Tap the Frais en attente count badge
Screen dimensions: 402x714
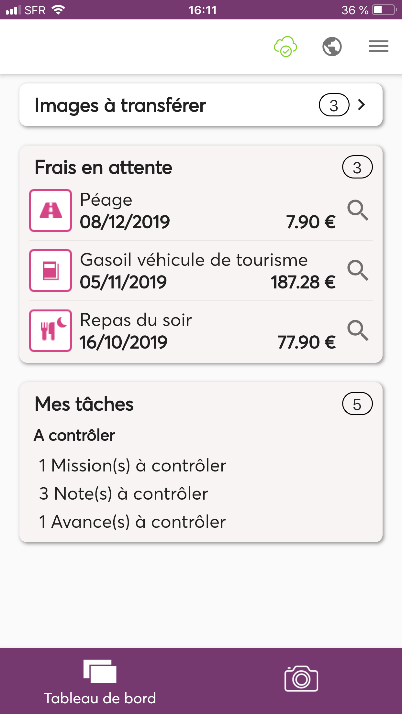[357, 168]
